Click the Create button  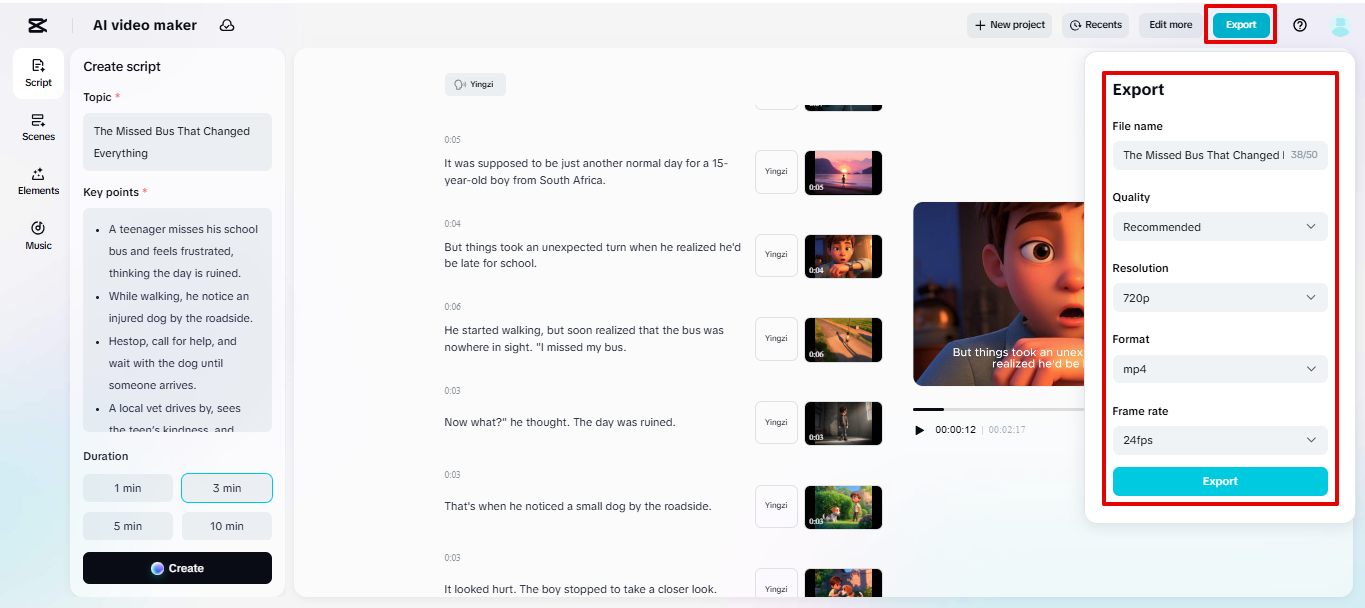click(x=177, y=568)
